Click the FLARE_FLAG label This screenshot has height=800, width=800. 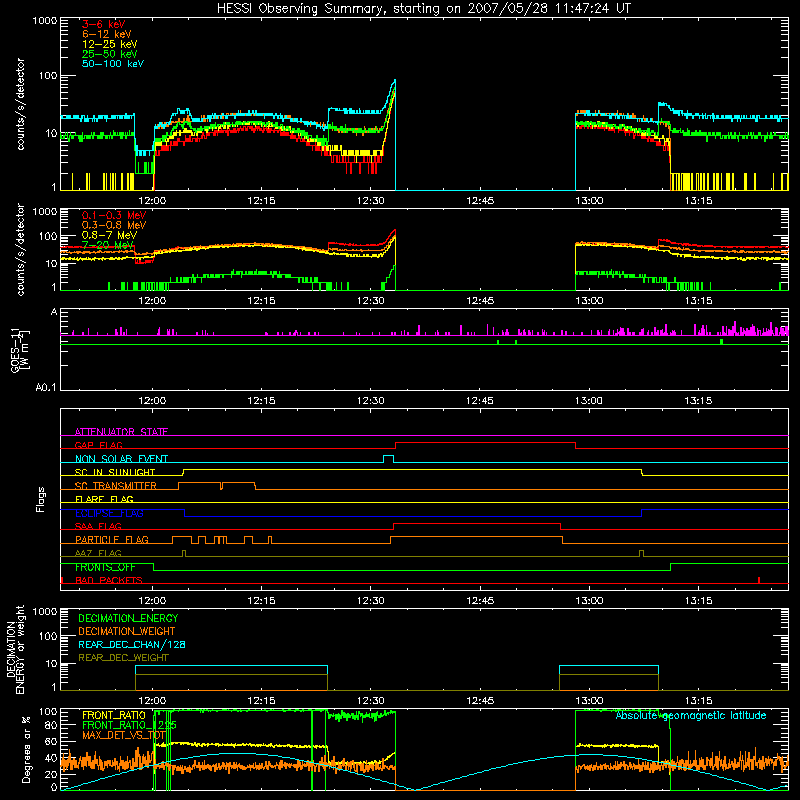[104, 499]
